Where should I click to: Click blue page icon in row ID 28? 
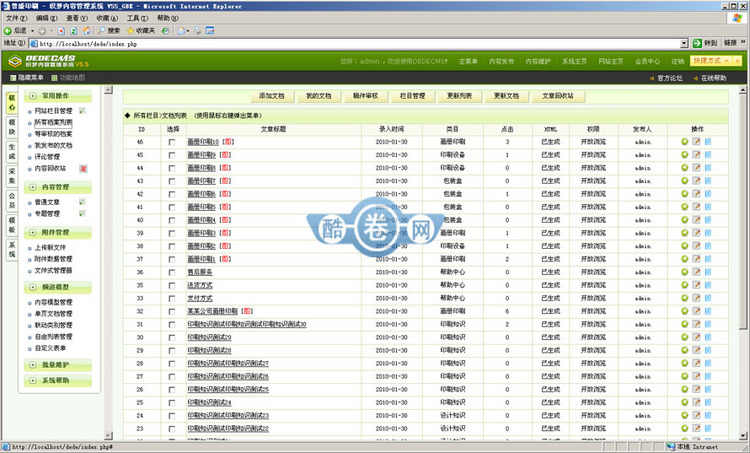(708, 364)
